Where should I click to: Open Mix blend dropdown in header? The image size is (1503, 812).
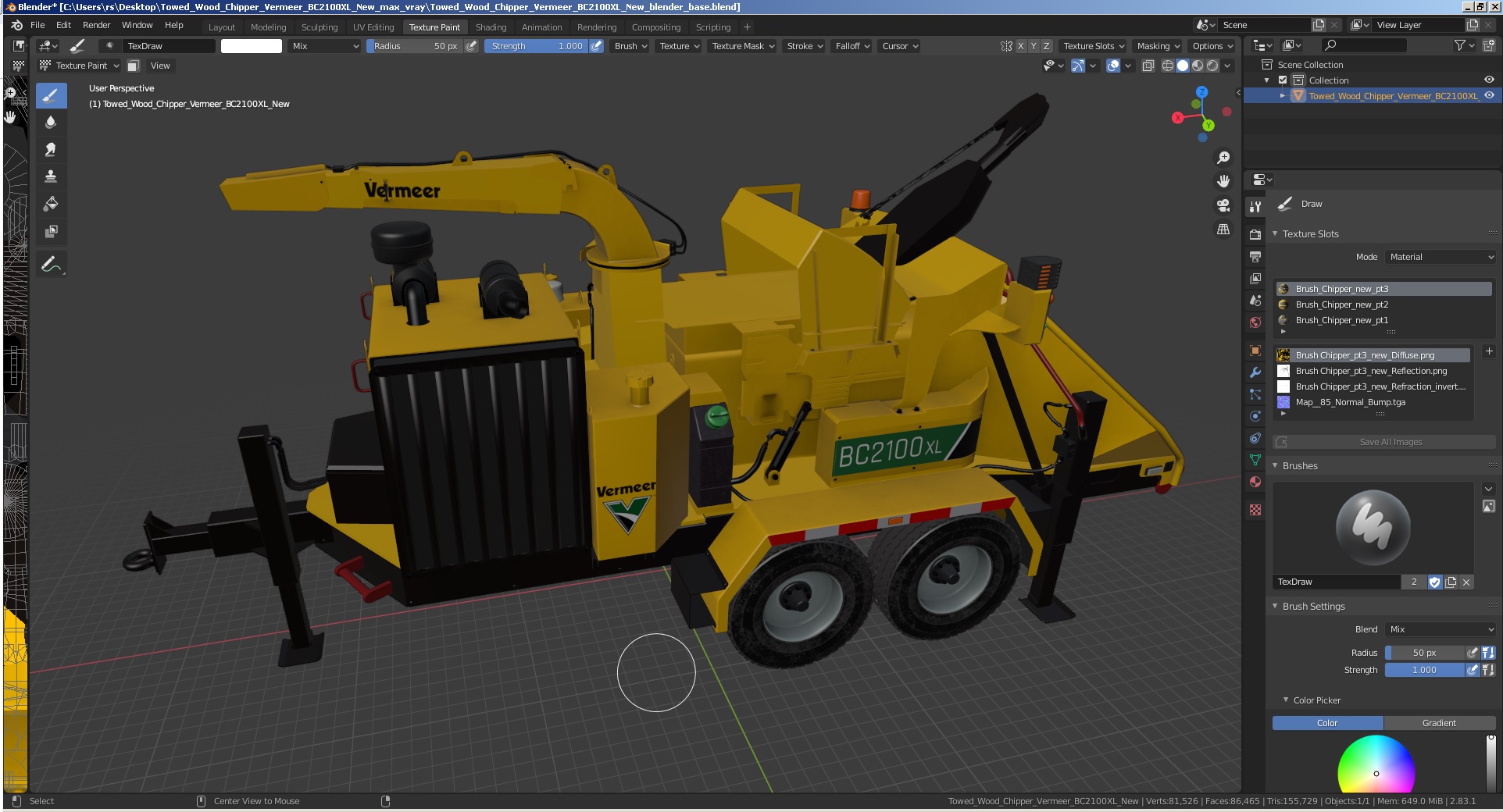[325, 46]
